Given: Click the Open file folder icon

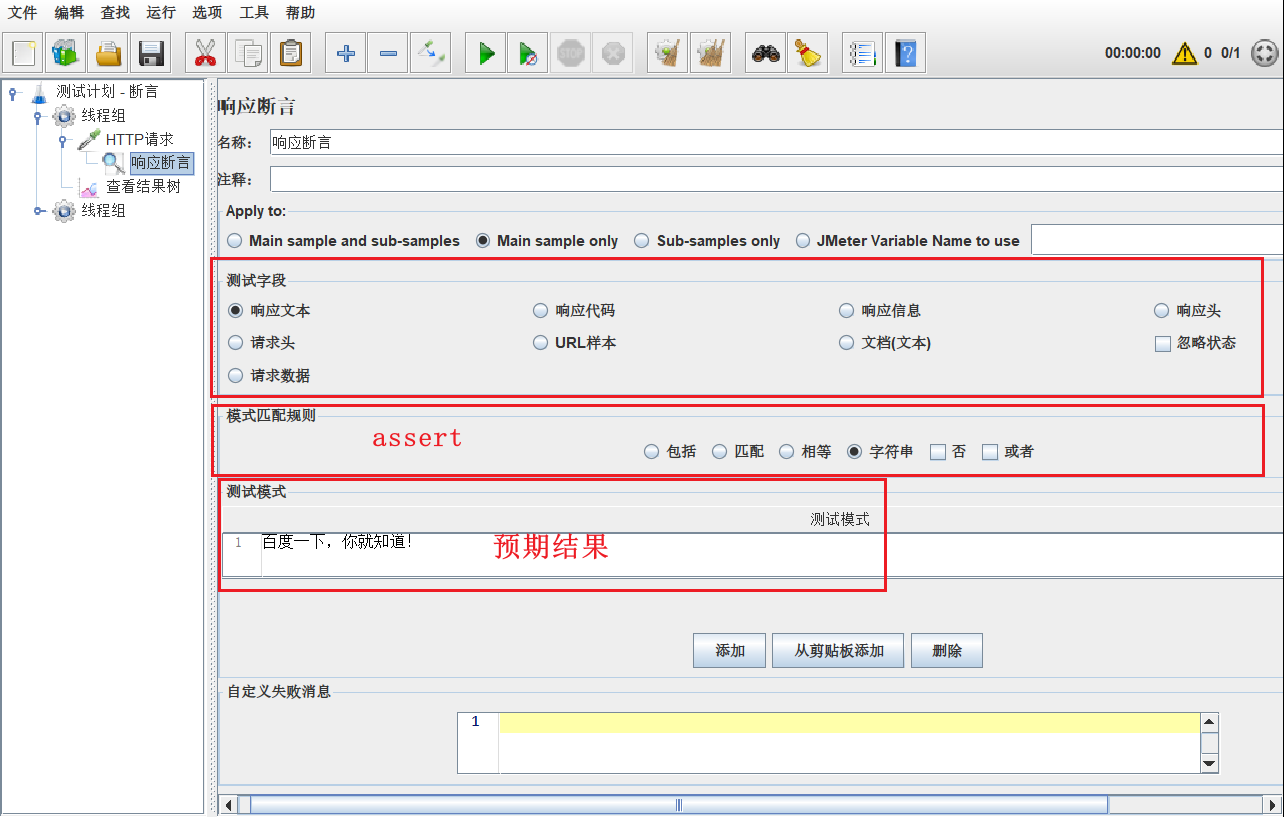Looking at the screenshot, I should pyautogui.click(x=108, y=53).
